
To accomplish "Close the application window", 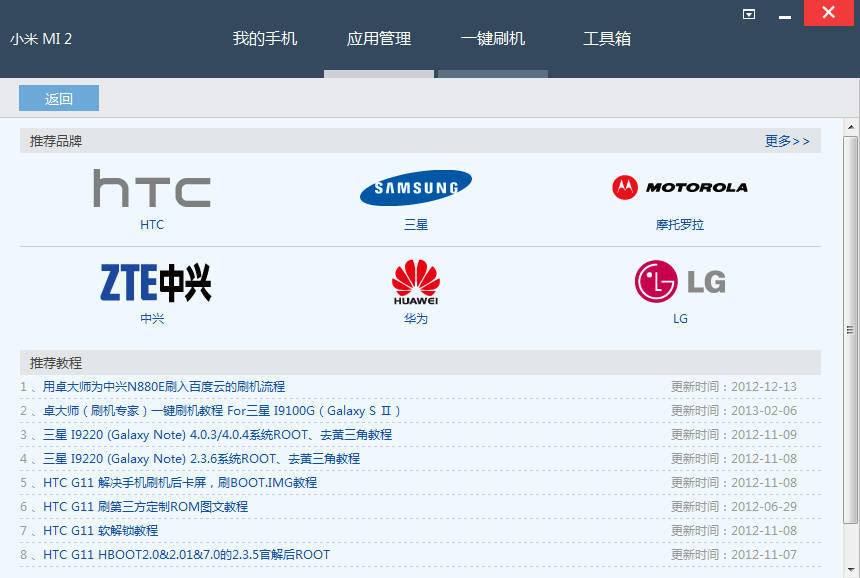I will (x=829, y=13).
